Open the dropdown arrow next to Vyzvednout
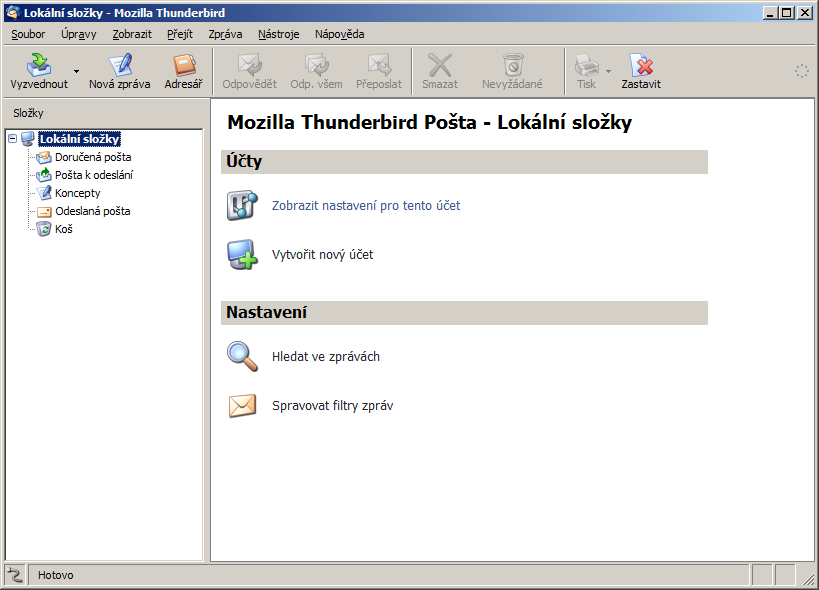819x590 pixels. tap(76, 72)
